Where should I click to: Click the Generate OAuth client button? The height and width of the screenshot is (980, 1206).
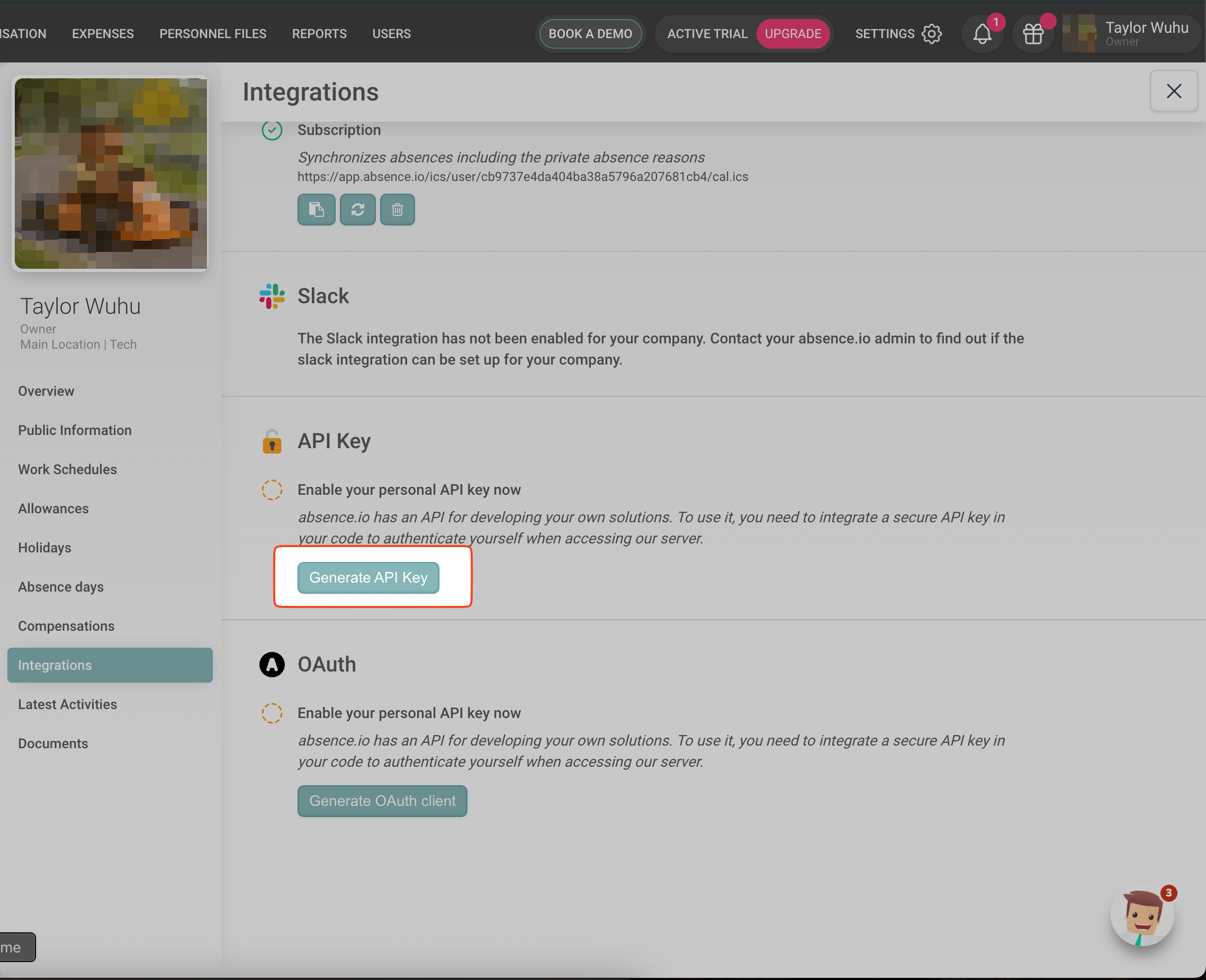coord(382,801)
